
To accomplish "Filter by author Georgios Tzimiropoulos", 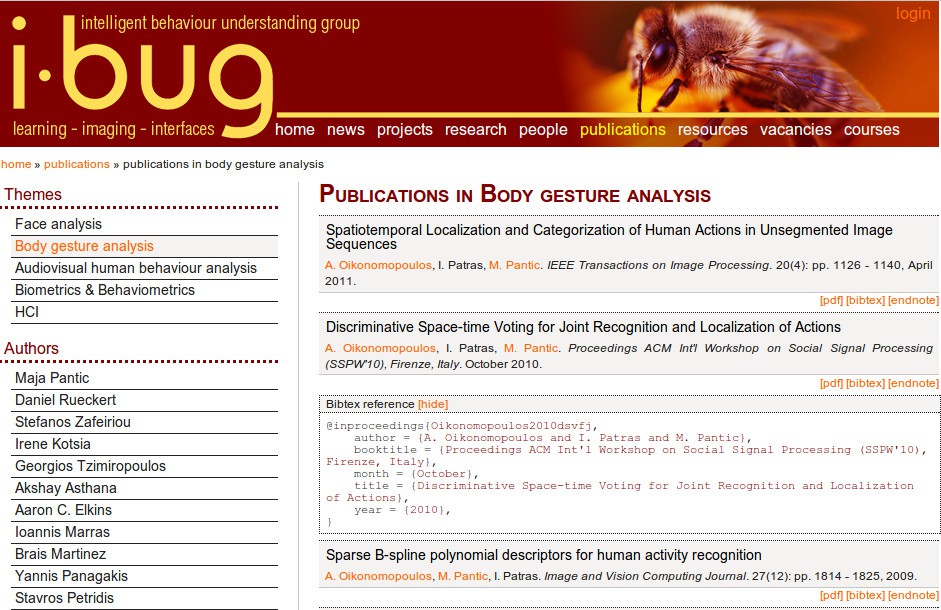I will click(144, 466).
